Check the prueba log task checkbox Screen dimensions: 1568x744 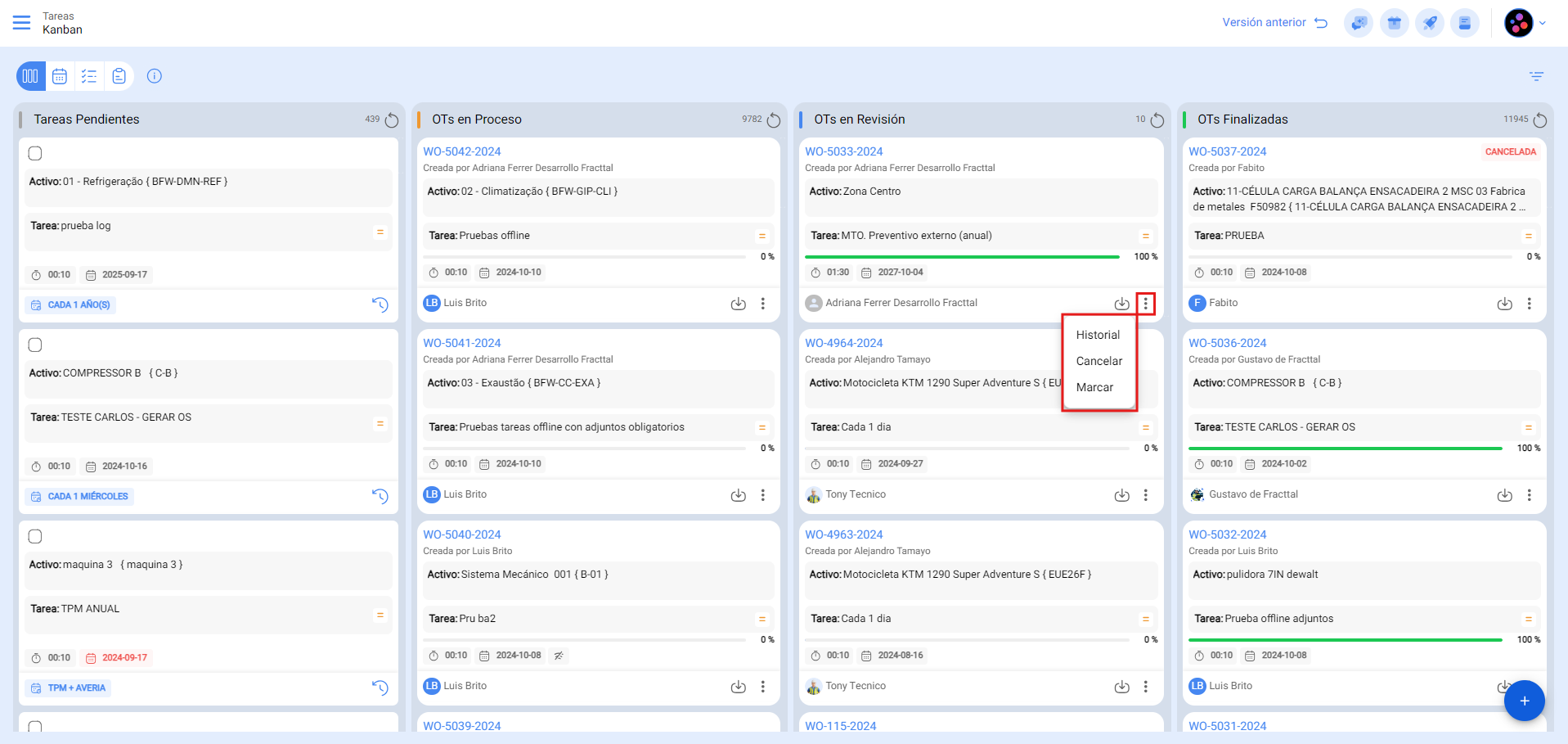pyautogui.click(x=35, y=154)
